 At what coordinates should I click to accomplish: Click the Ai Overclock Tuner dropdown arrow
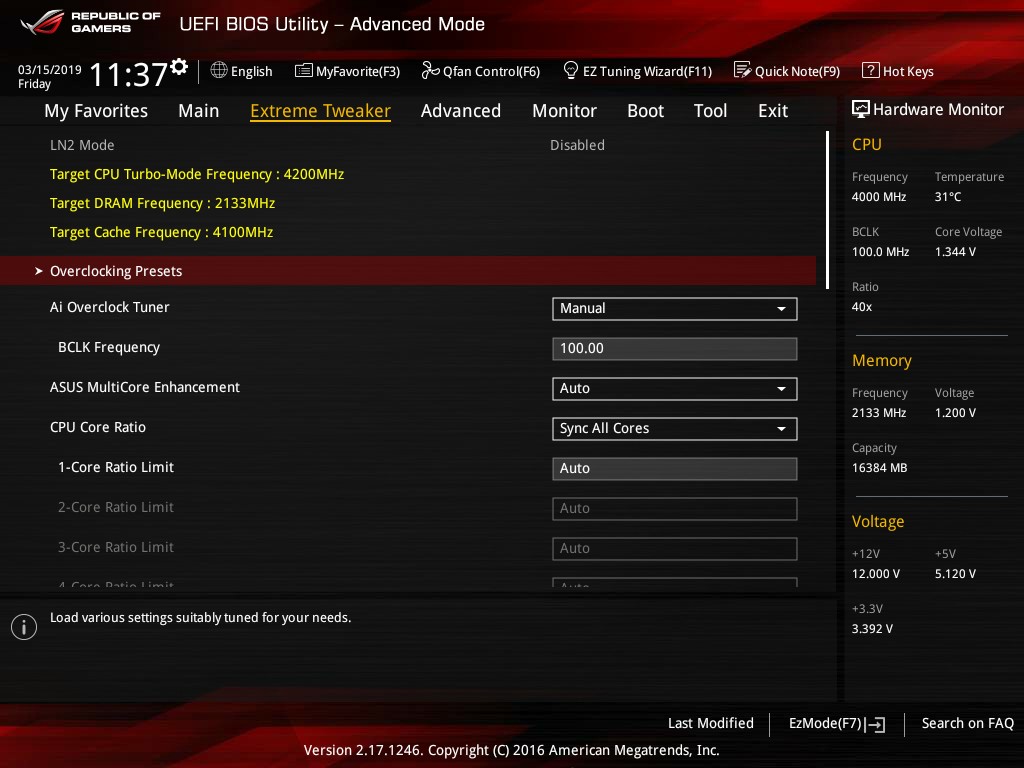pos(781,309)
